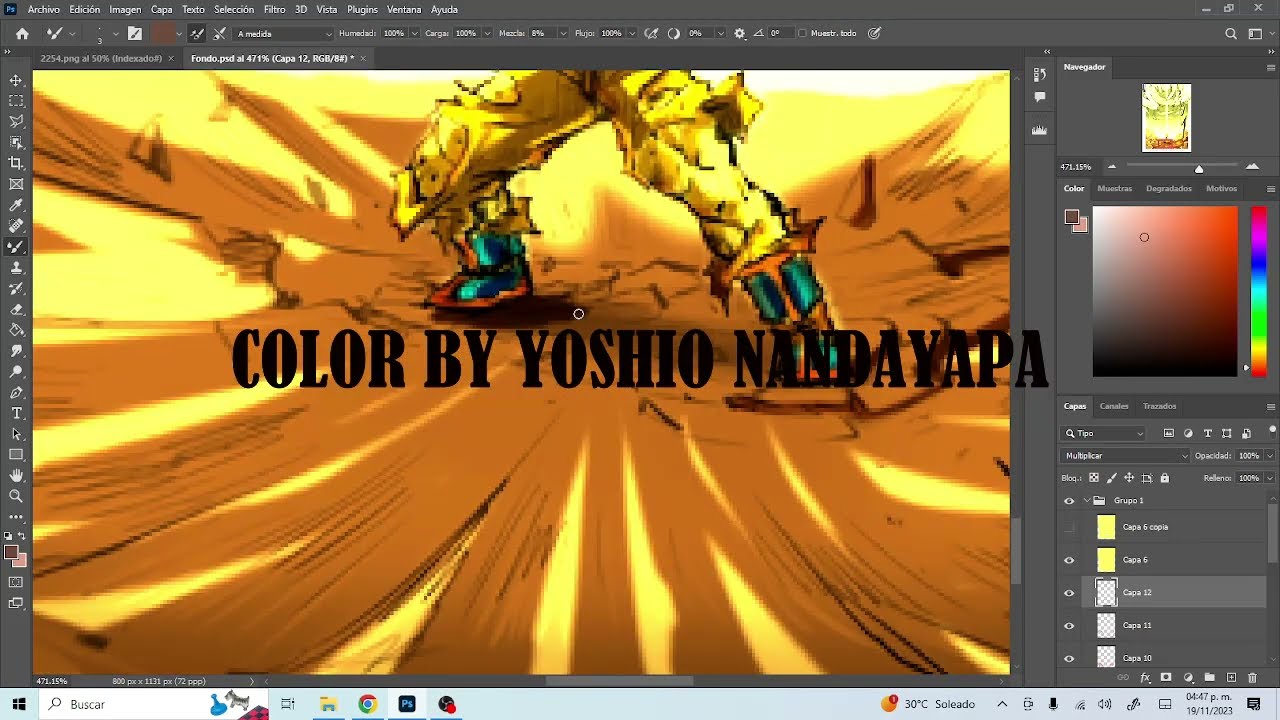
Task: Select the Eyedropper tool
Action: (16, 205)
